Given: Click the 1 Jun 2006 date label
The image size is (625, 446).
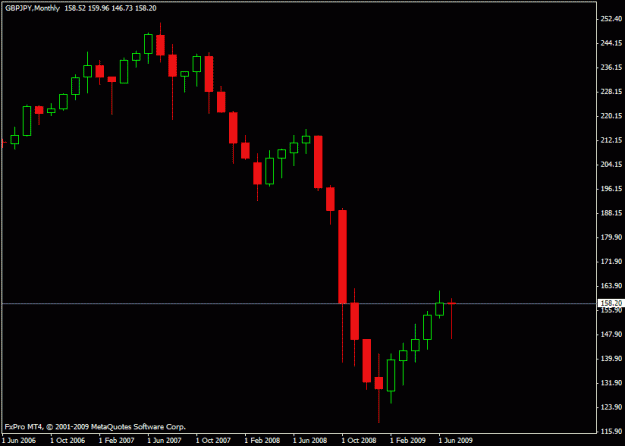Looking at the screenshot, I should coord(19,440).
